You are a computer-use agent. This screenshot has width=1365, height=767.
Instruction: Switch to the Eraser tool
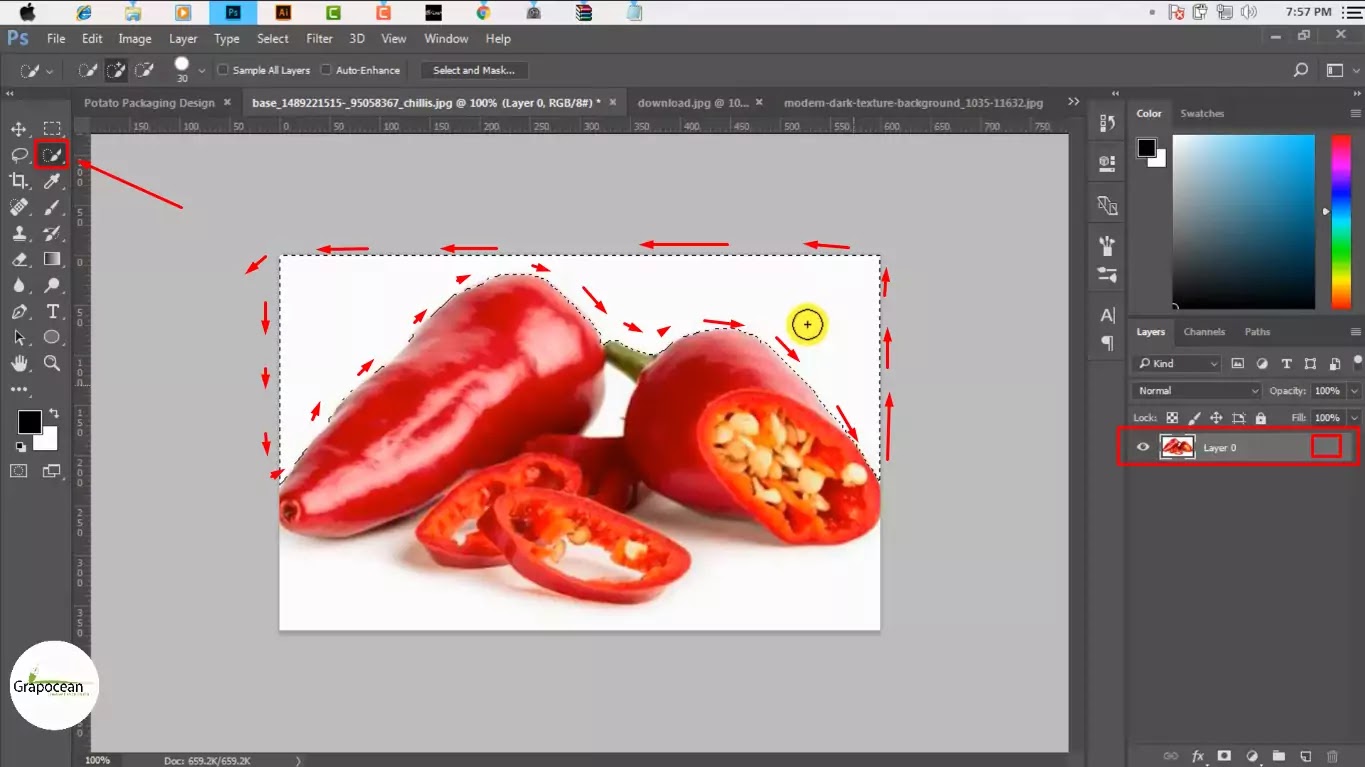click(17, 259)
